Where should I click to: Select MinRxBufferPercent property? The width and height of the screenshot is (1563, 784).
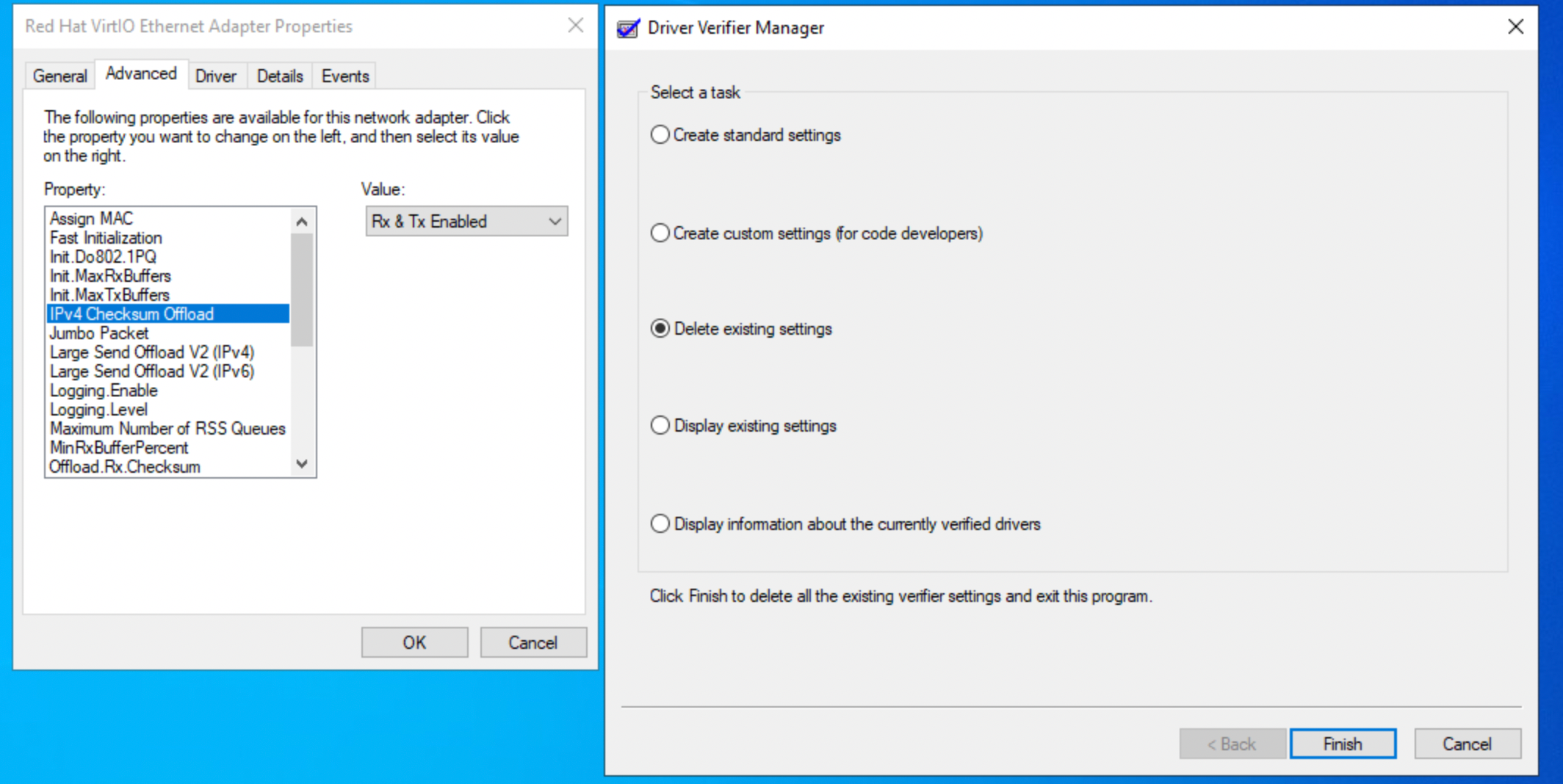click(168, 448)
